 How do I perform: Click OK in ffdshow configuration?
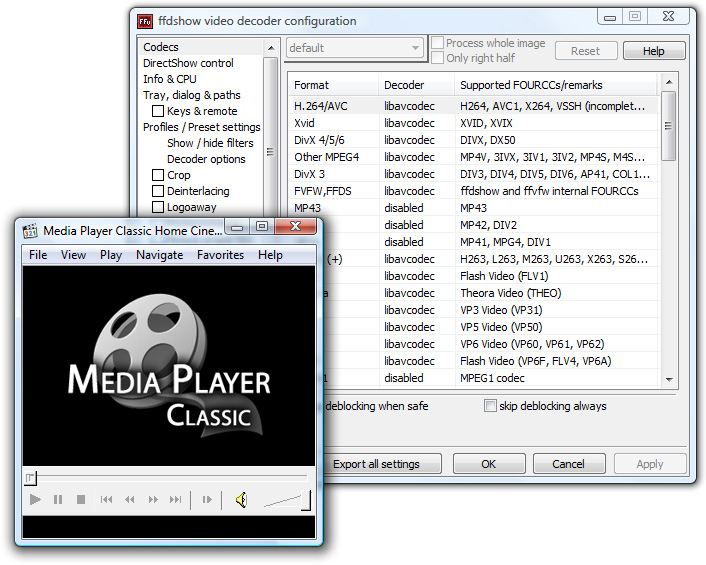tap(489, 464)
